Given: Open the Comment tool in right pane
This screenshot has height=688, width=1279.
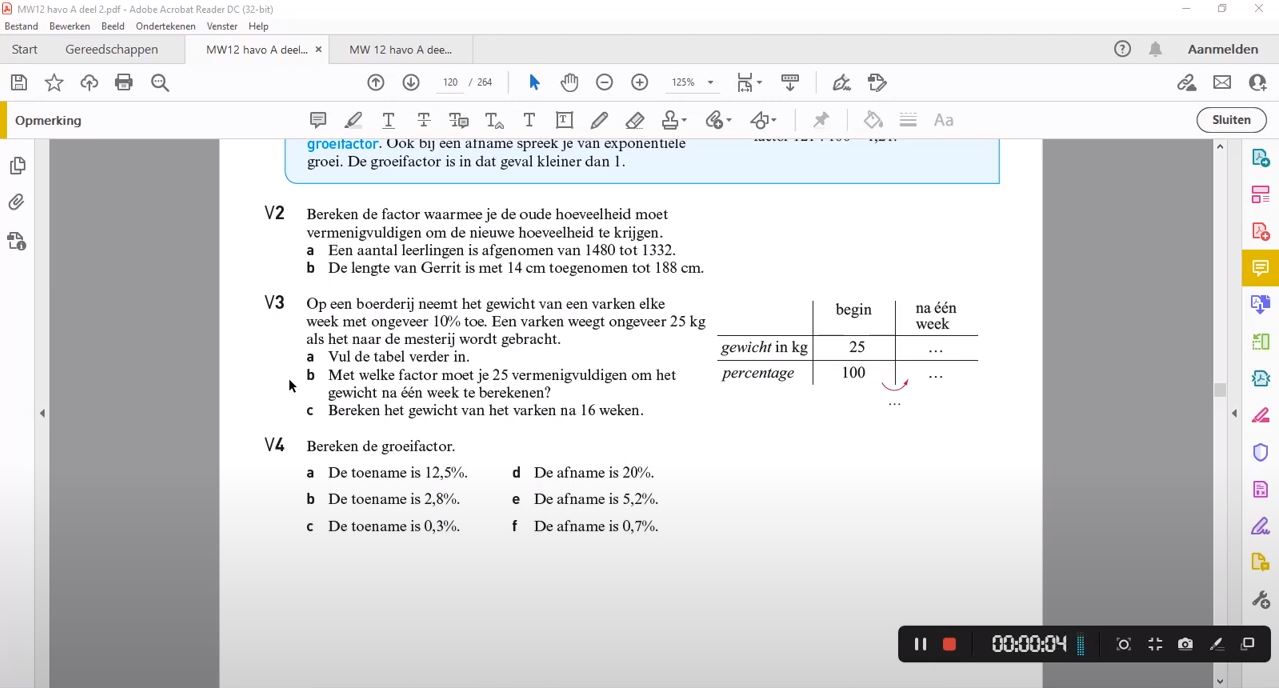Looking at the screenshot, I should point(1260,268).
